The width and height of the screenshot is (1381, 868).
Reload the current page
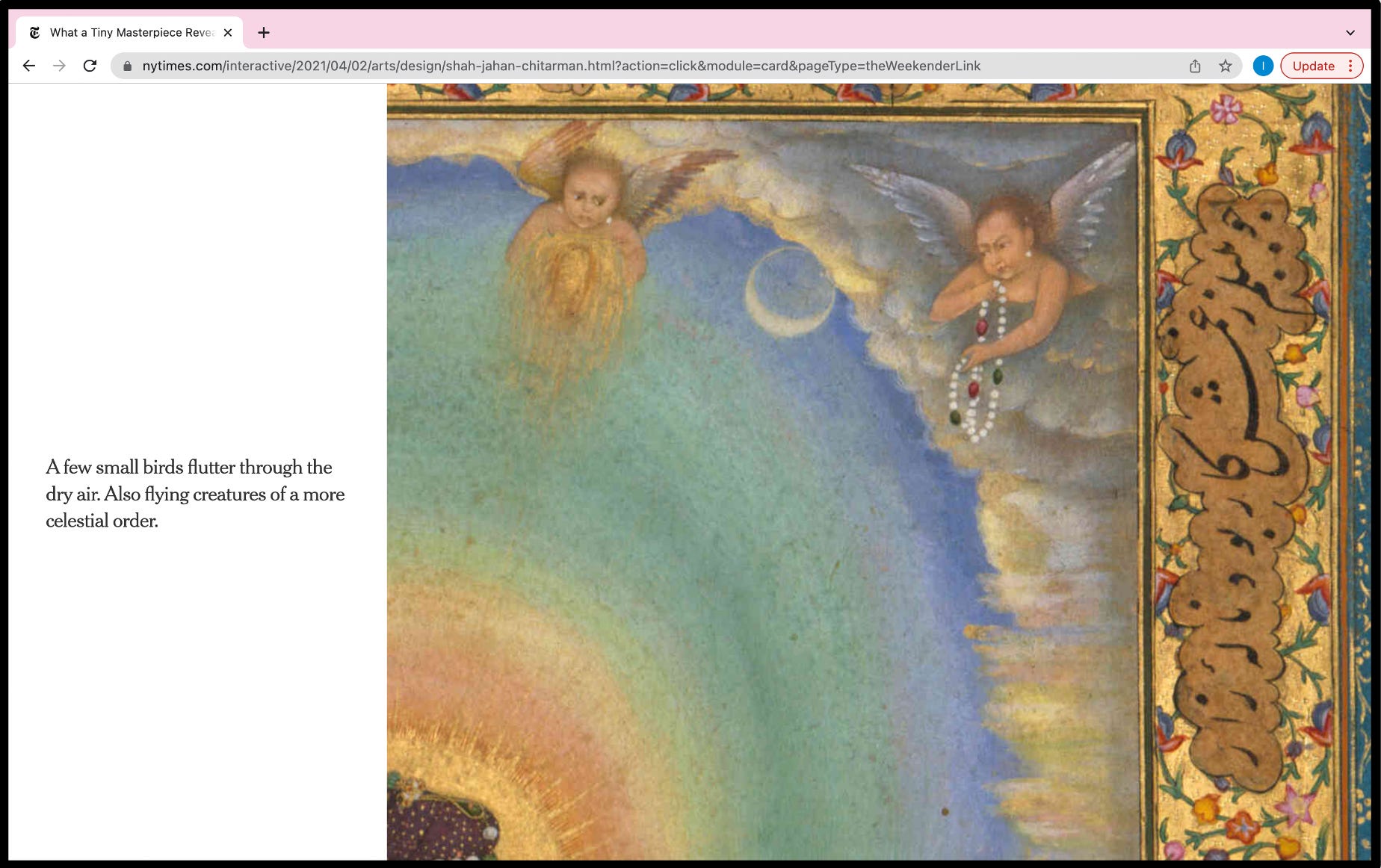click(90, 66)
